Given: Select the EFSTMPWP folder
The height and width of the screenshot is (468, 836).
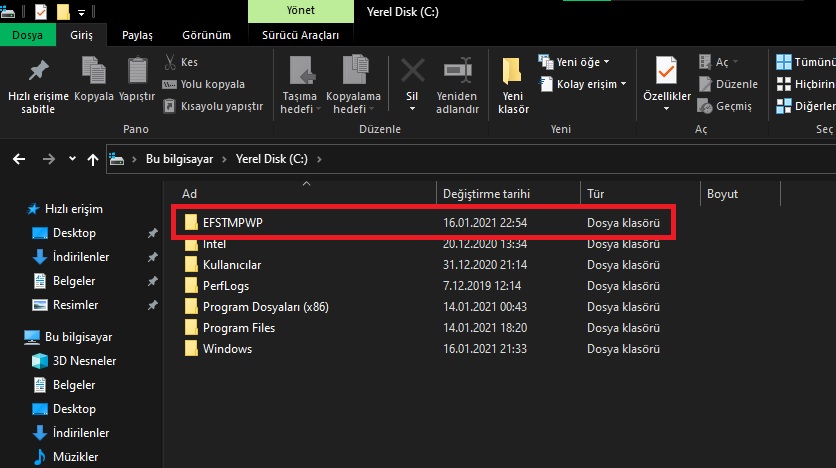Looking at the screenshot, I should pyautogui.click(x=424, y=222).
